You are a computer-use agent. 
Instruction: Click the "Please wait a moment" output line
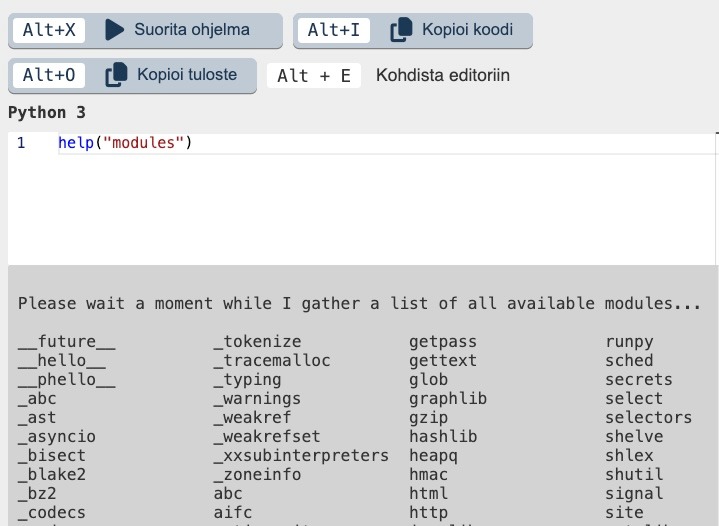tap(359, 303)
